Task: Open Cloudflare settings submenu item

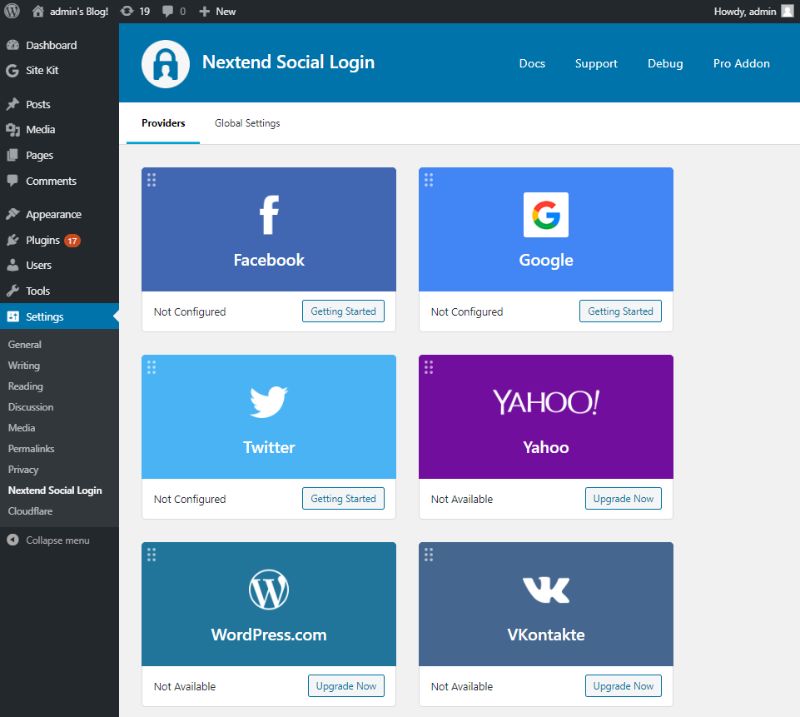Action: pos(30,511)
